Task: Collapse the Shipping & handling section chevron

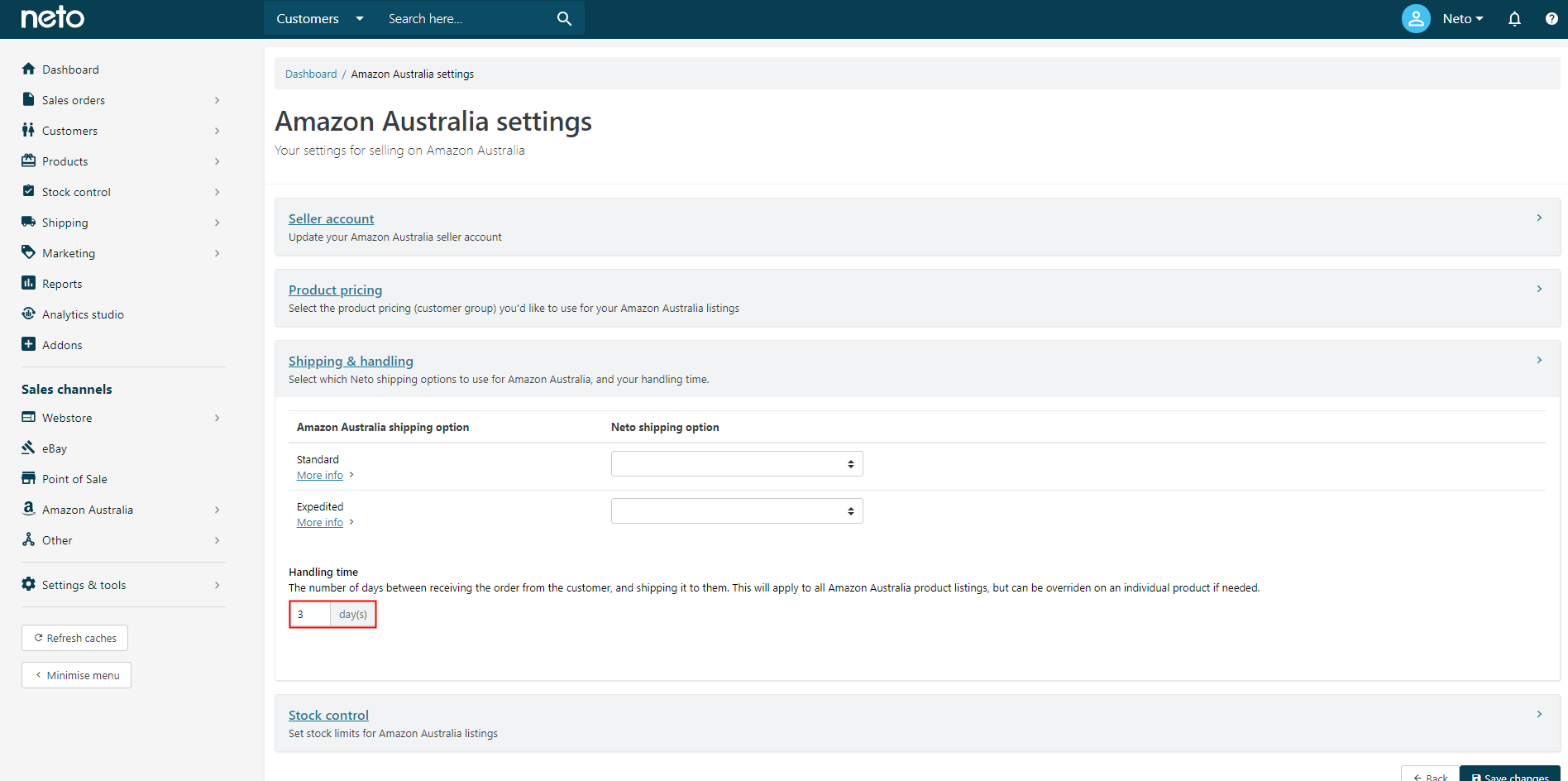Action: tap(1539, 361)
